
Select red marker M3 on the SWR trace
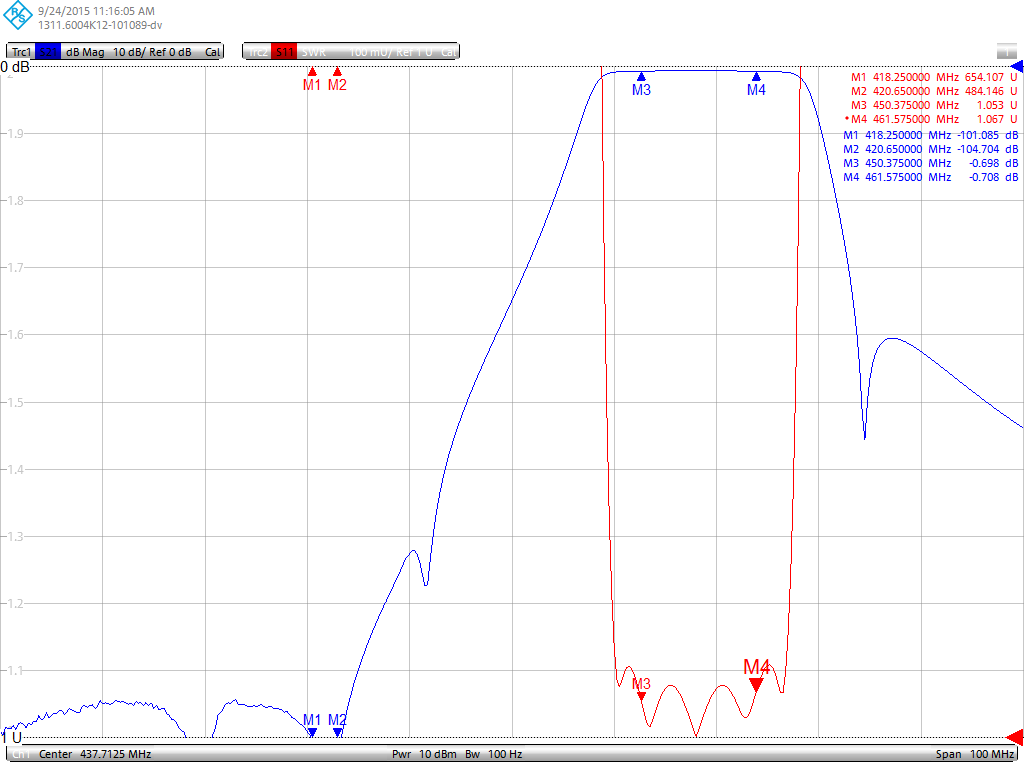pos(641,696)
